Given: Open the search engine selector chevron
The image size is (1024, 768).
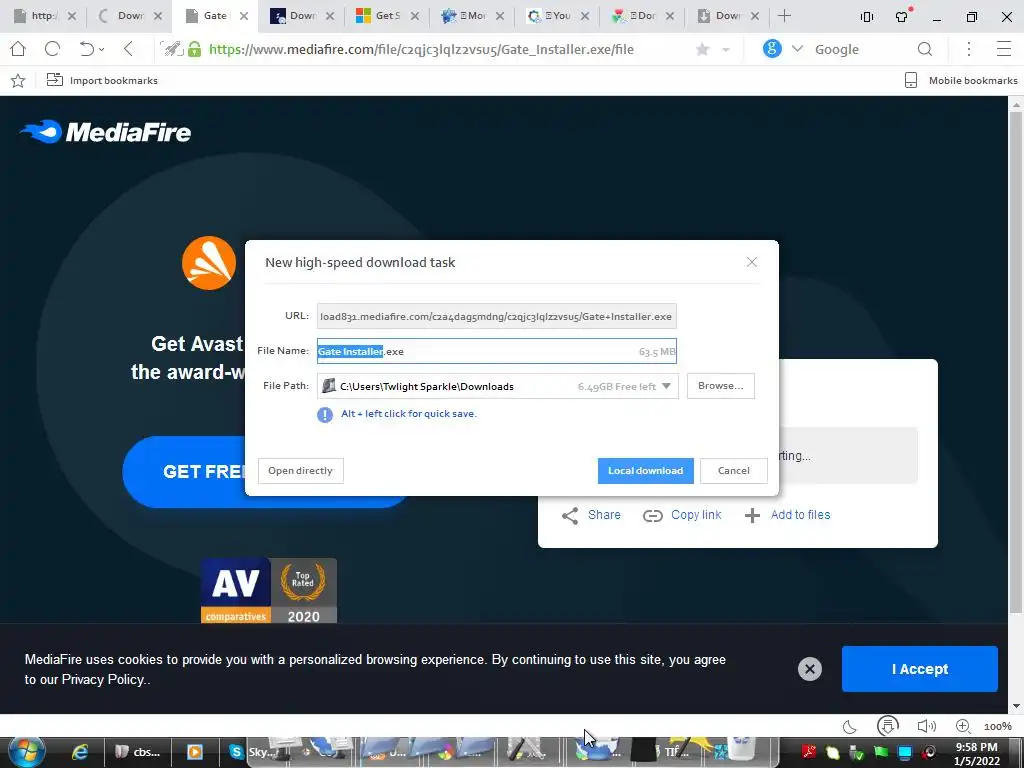Looking at the screenshot, I should click(x=797, y=49).
